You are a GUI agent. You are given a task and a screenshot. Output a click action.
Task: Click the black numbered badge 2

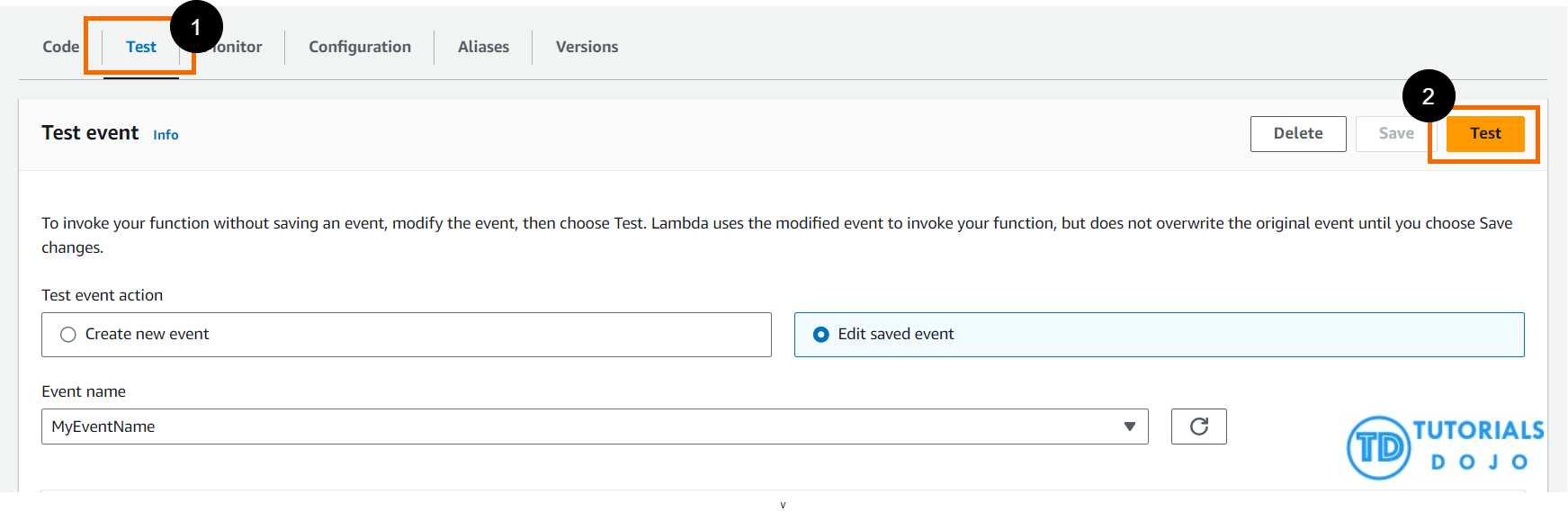pyautogui.click(x=1428, y=96)
